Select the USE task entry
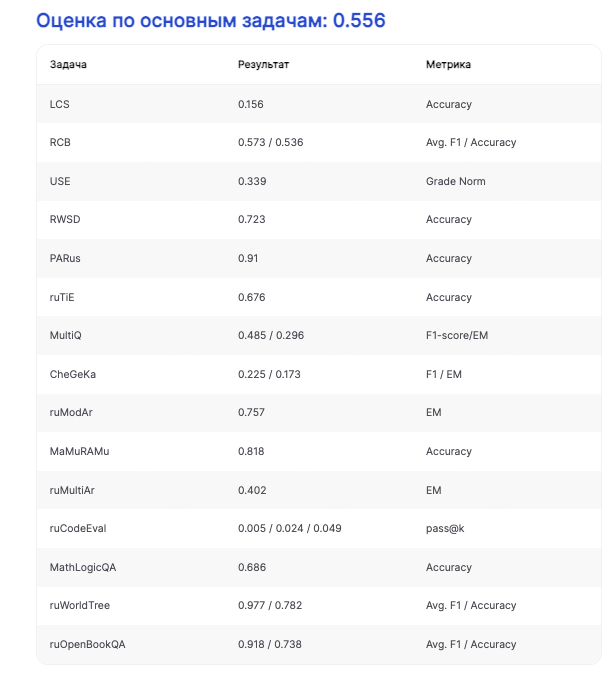The image size is (613, 680). (60, 181)
